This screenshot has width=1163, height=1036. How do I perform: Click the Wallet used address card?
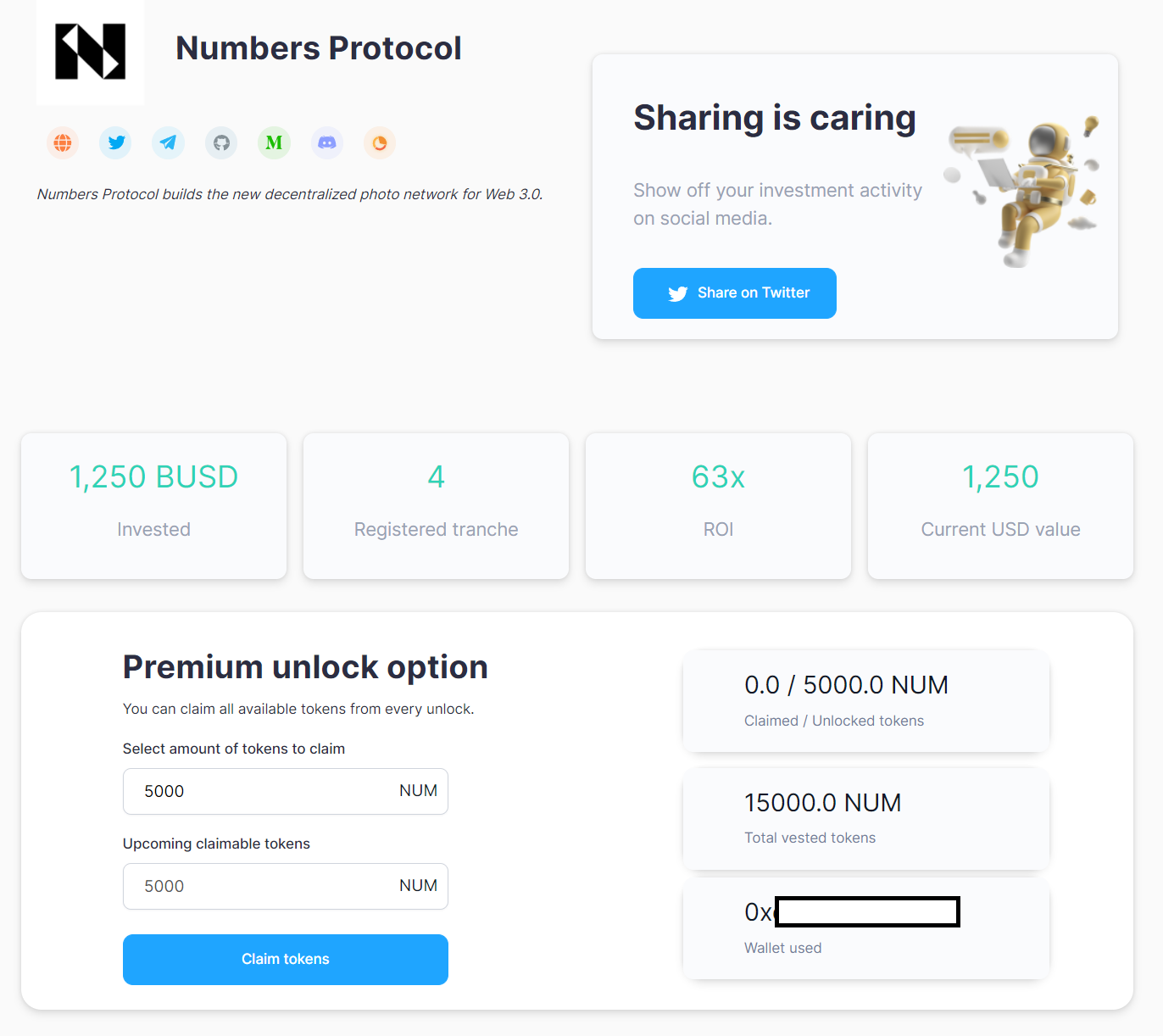865,928
